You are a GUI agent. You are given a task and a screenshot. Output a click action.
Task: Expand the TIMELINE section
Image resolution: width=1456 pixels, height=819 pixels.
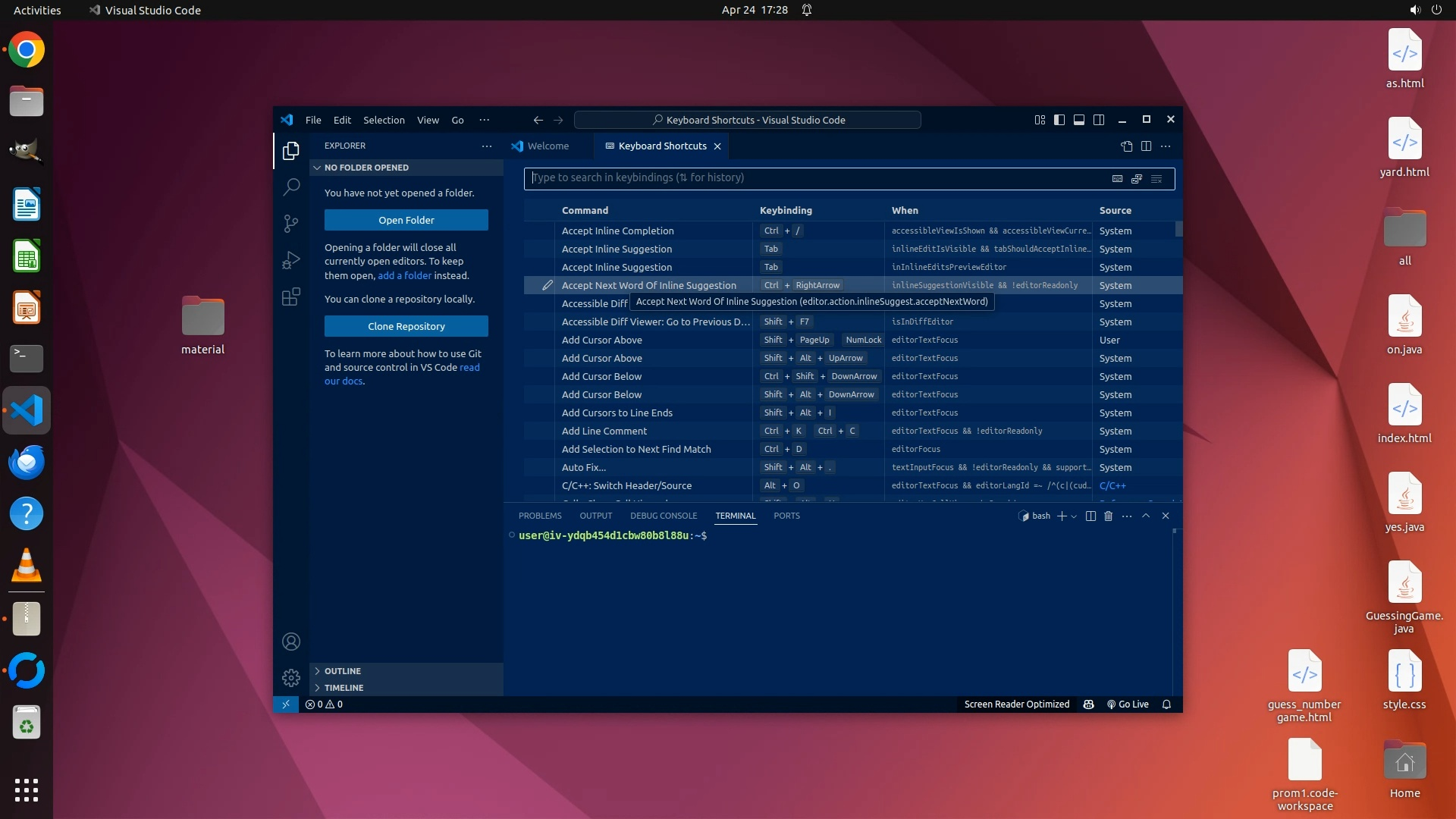[x=344, y=688]
